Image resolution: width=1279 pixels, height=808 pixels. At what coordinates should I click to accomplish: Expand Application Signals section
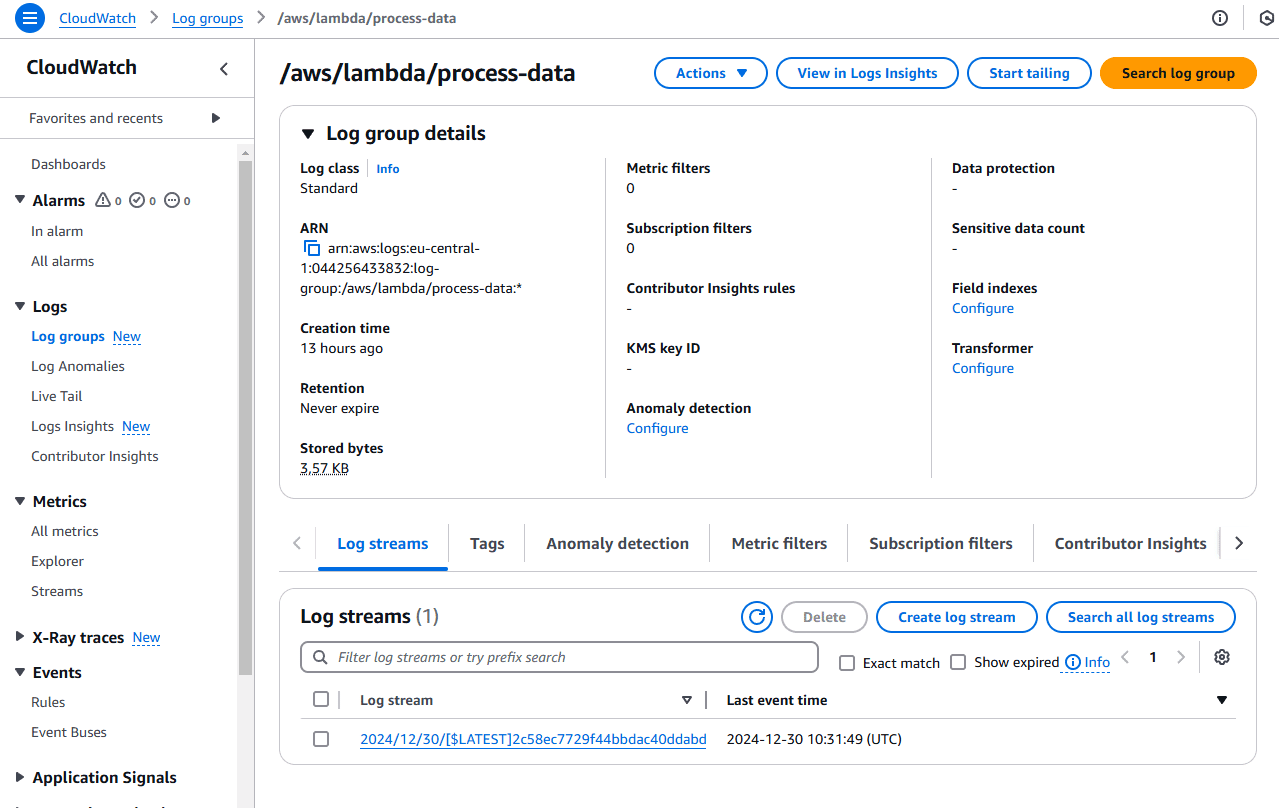(x=20, y=777)
